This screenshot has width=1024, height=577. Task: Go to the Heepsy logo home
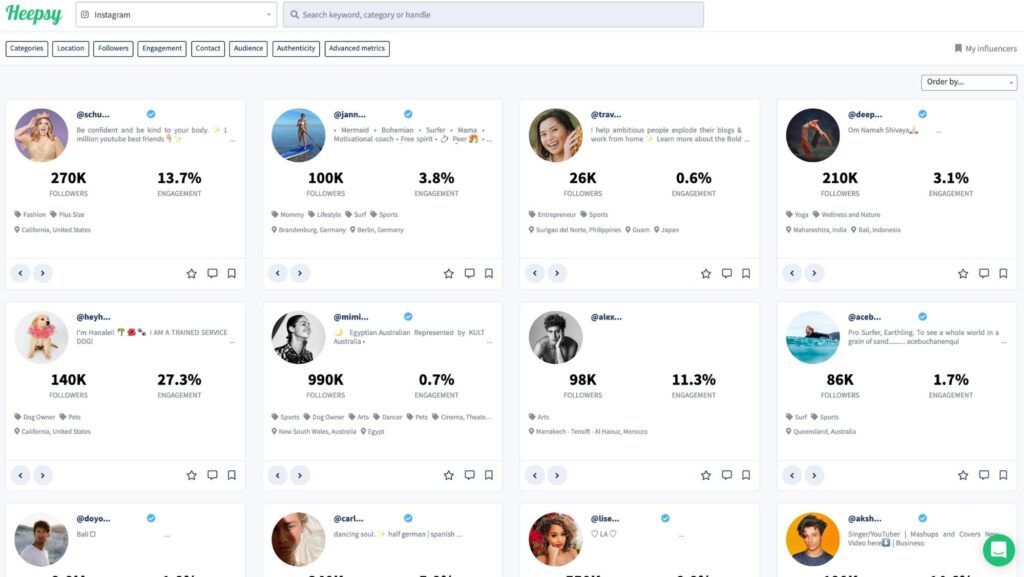(34, 14)
